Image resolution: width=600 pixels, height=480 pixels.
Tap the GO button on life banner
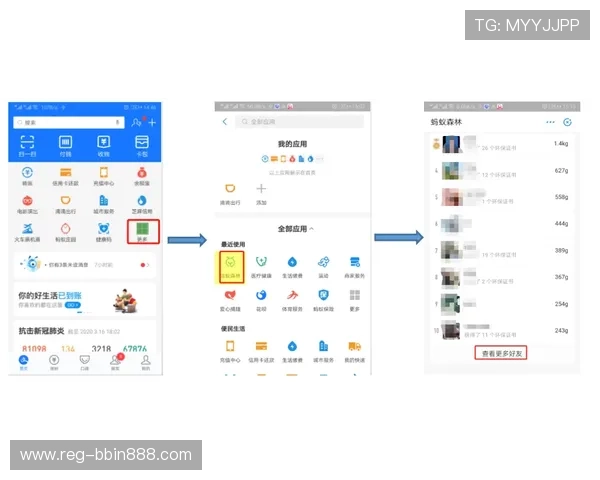click(73, 305)
